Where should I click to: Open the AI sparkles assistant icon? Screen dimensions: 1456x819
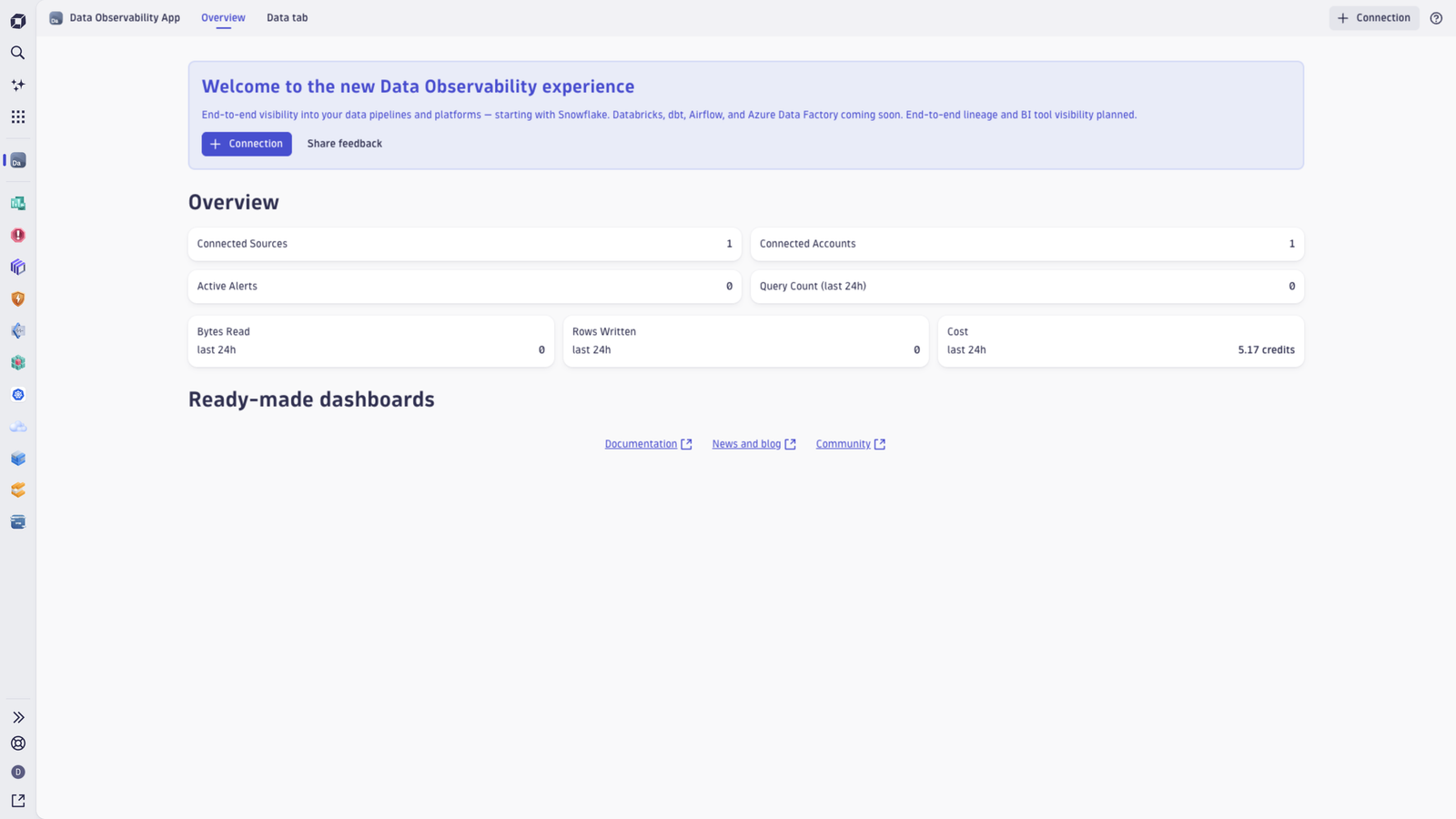coord(17,85)
